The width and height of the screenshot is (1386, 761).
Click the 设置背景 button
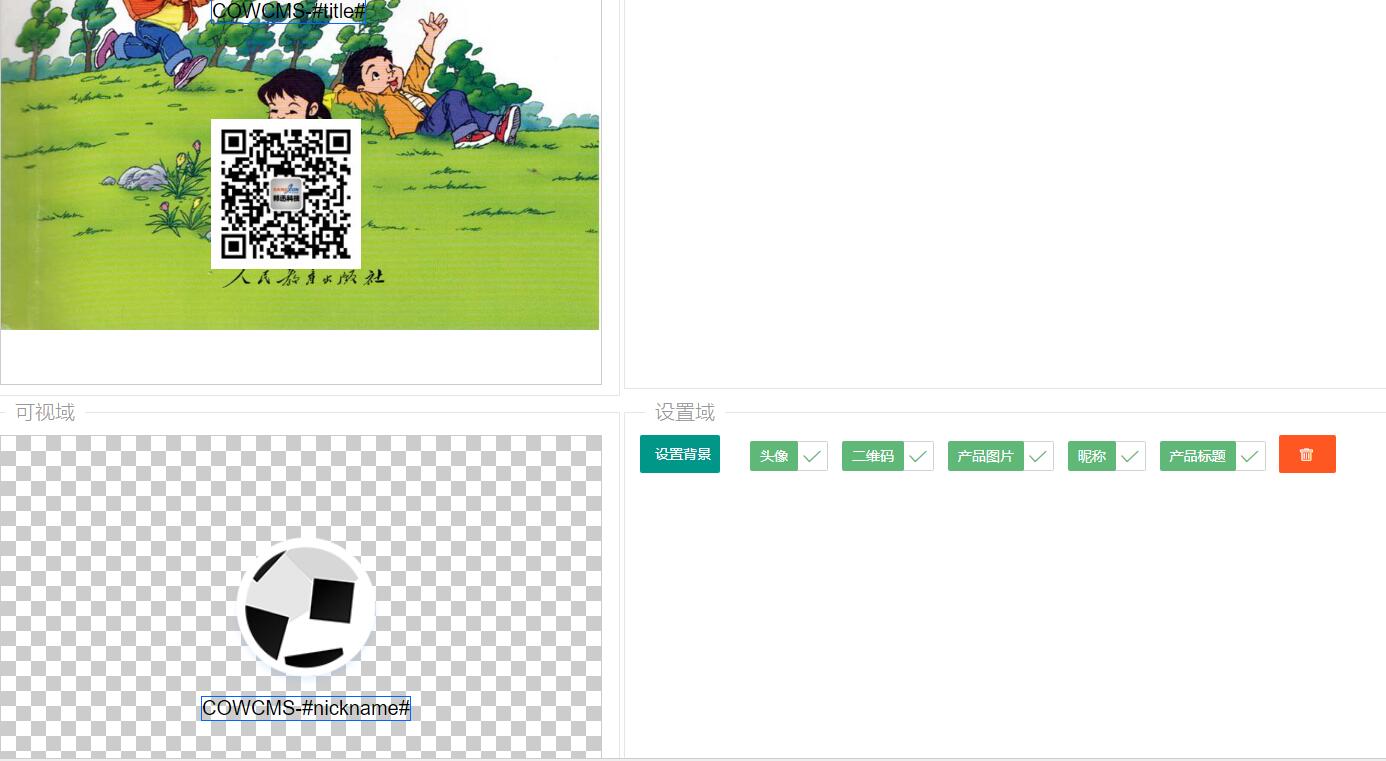[x=680, y=454]
